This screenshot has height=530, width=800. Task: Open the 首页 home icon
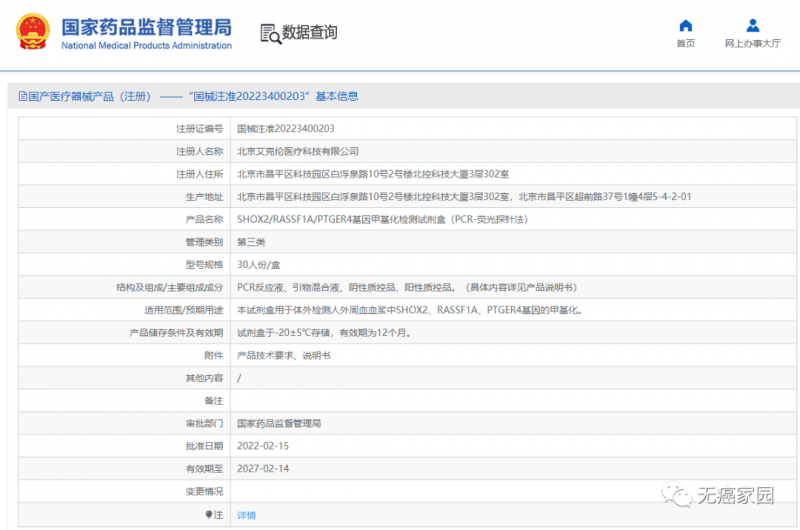pos(686,26)
